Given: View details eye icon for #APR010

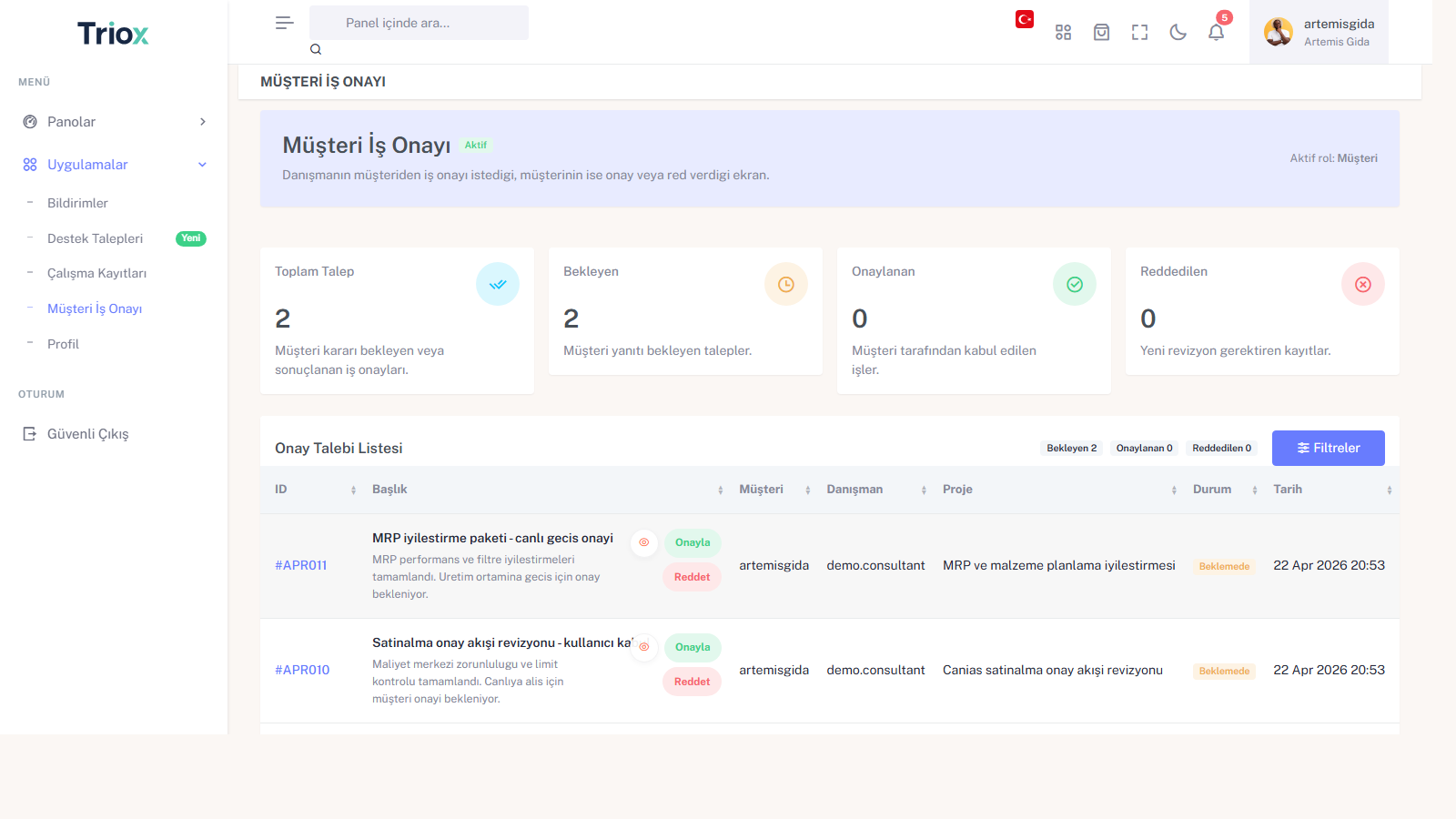Looking at the screenshot, I should click(644, 647).
